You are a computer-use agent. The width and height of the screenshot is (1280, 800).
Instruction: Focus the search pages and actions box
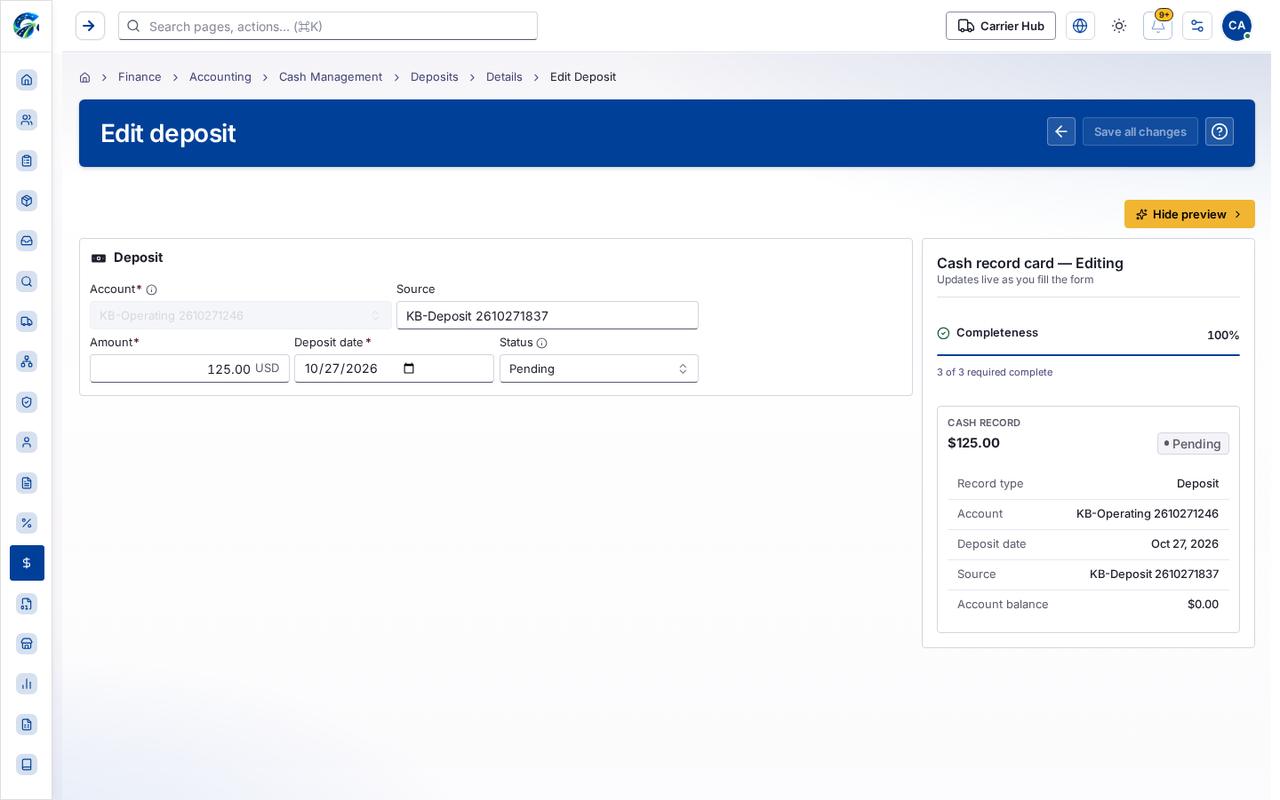[328, 26]
